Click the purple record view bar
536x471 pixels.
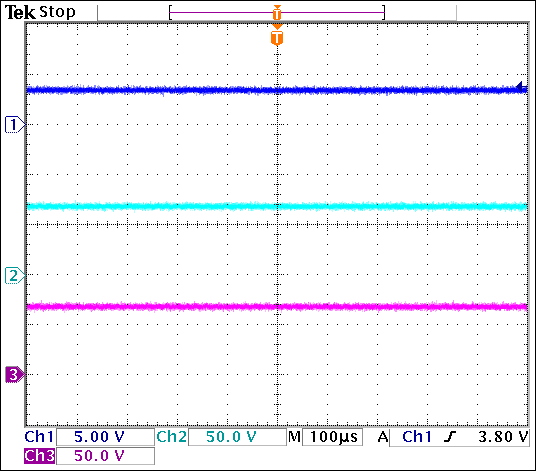(x=277, y=12)
